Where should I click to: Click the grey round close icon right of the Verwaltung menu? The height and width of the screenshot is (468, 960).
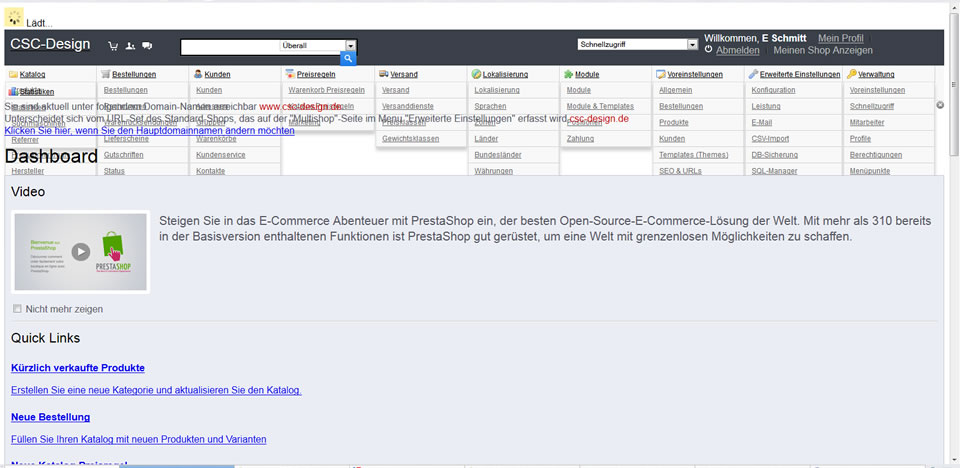[x=940, y=105]
